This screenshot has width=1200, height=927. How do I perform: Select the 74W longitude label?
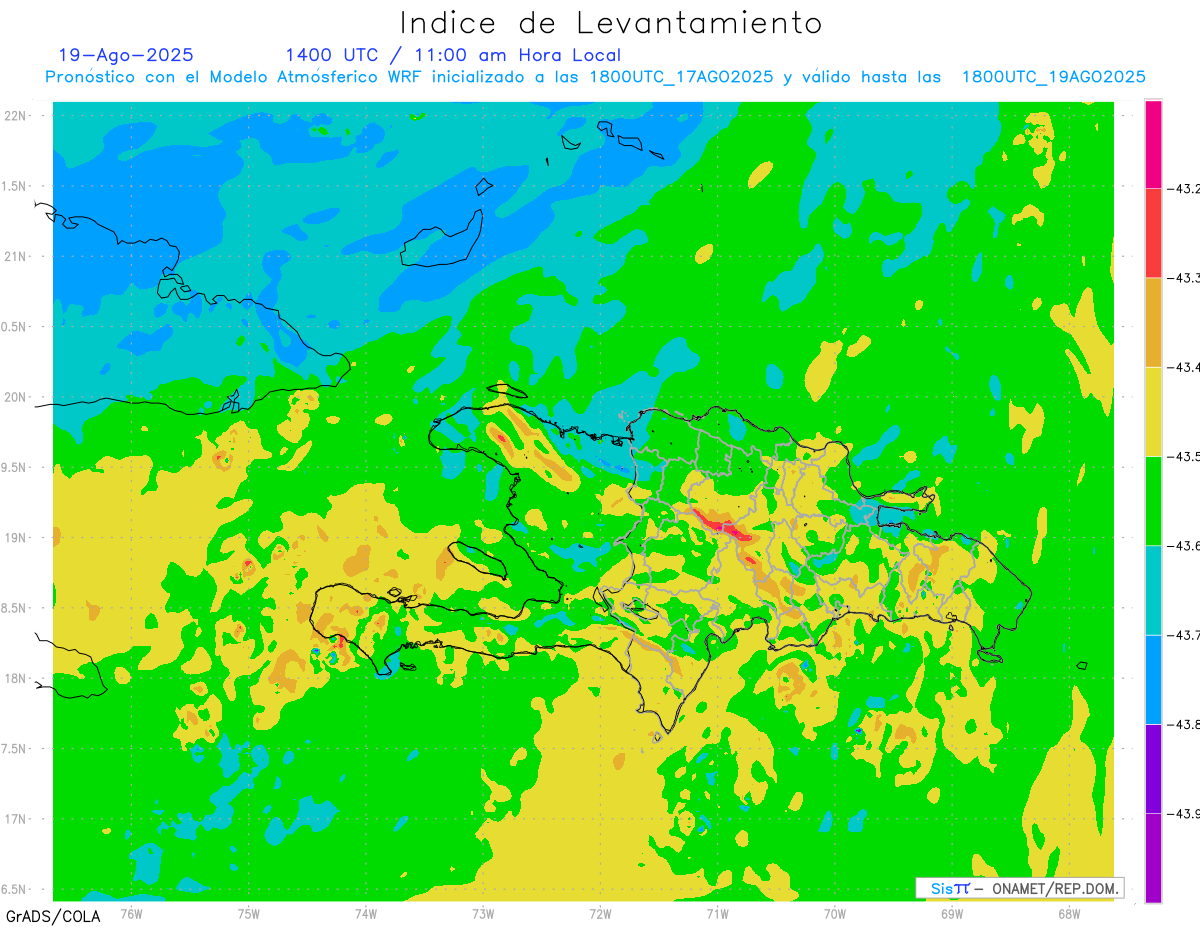coord(366,913)
